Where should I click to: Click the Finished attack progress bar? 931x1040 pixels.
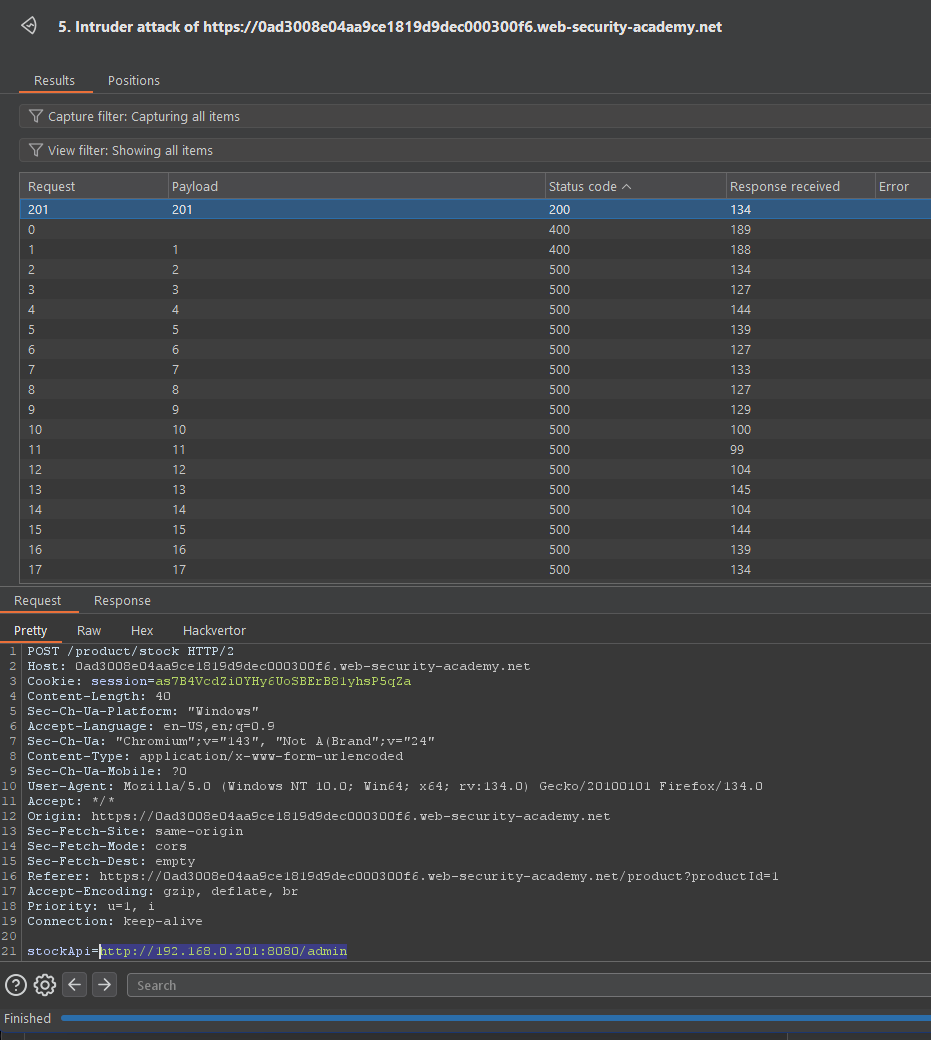[x=495, y=1018]
